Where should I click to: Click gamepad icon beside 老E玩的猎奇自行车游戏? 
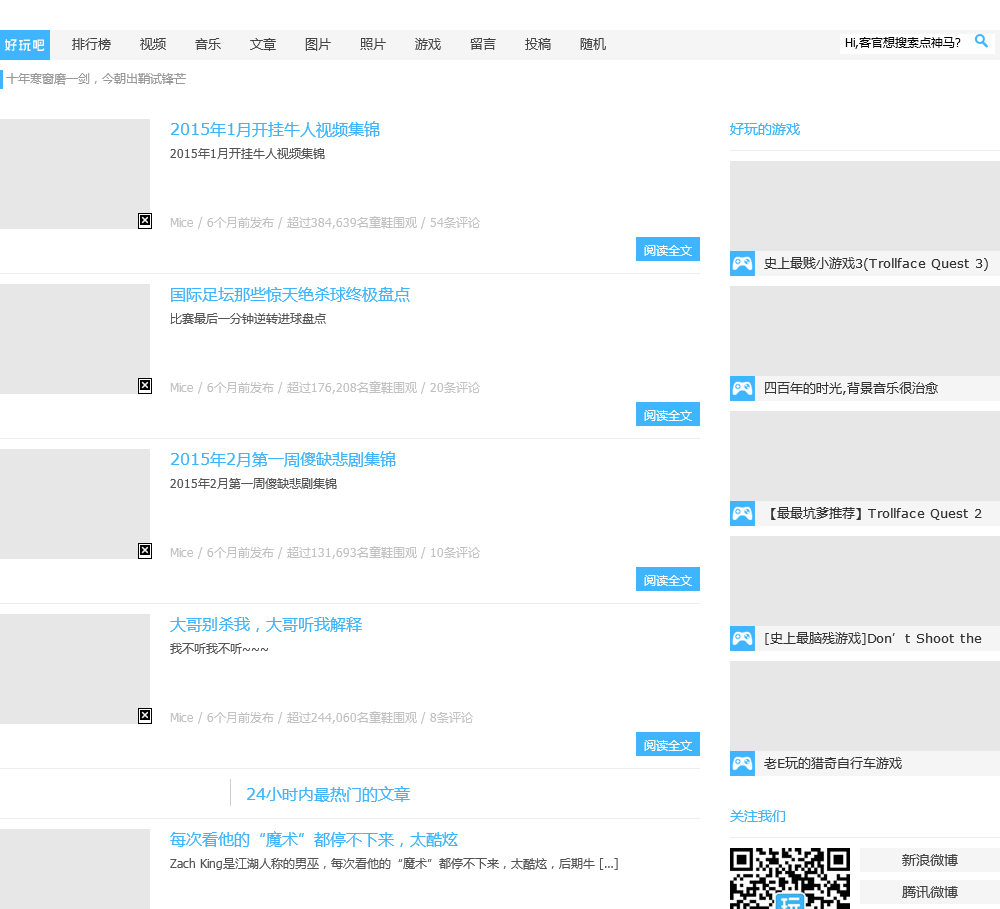[x=742, y=764]
